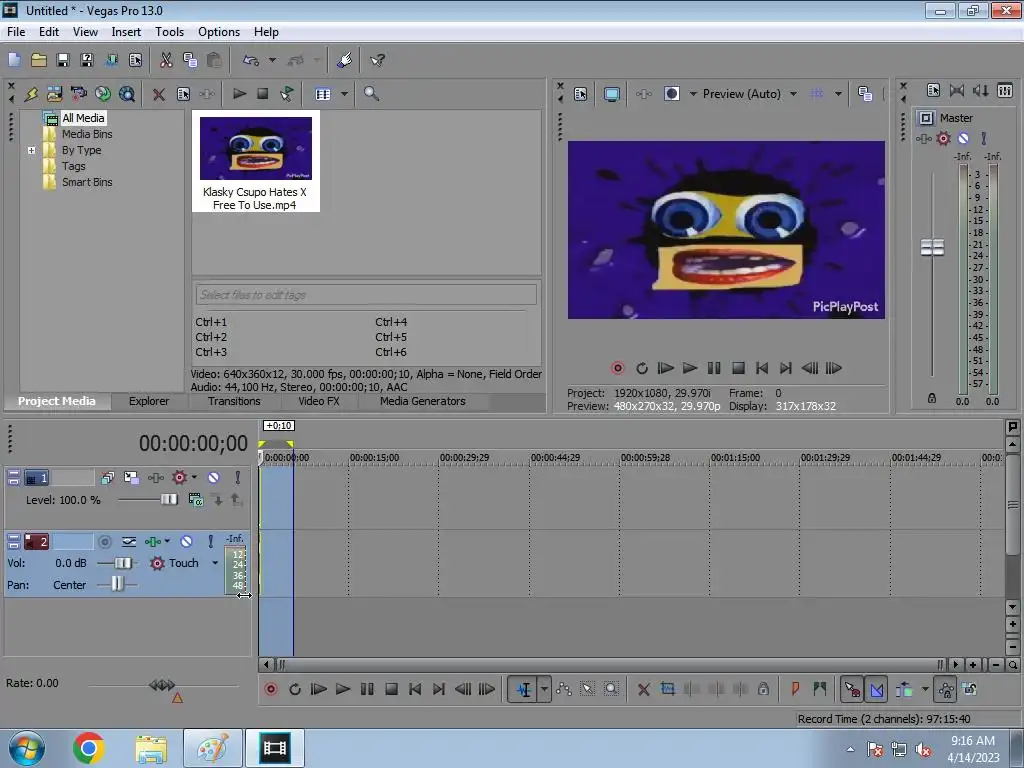Mute video Track 1
The image size is (1024, 768).
coord(213,477)
